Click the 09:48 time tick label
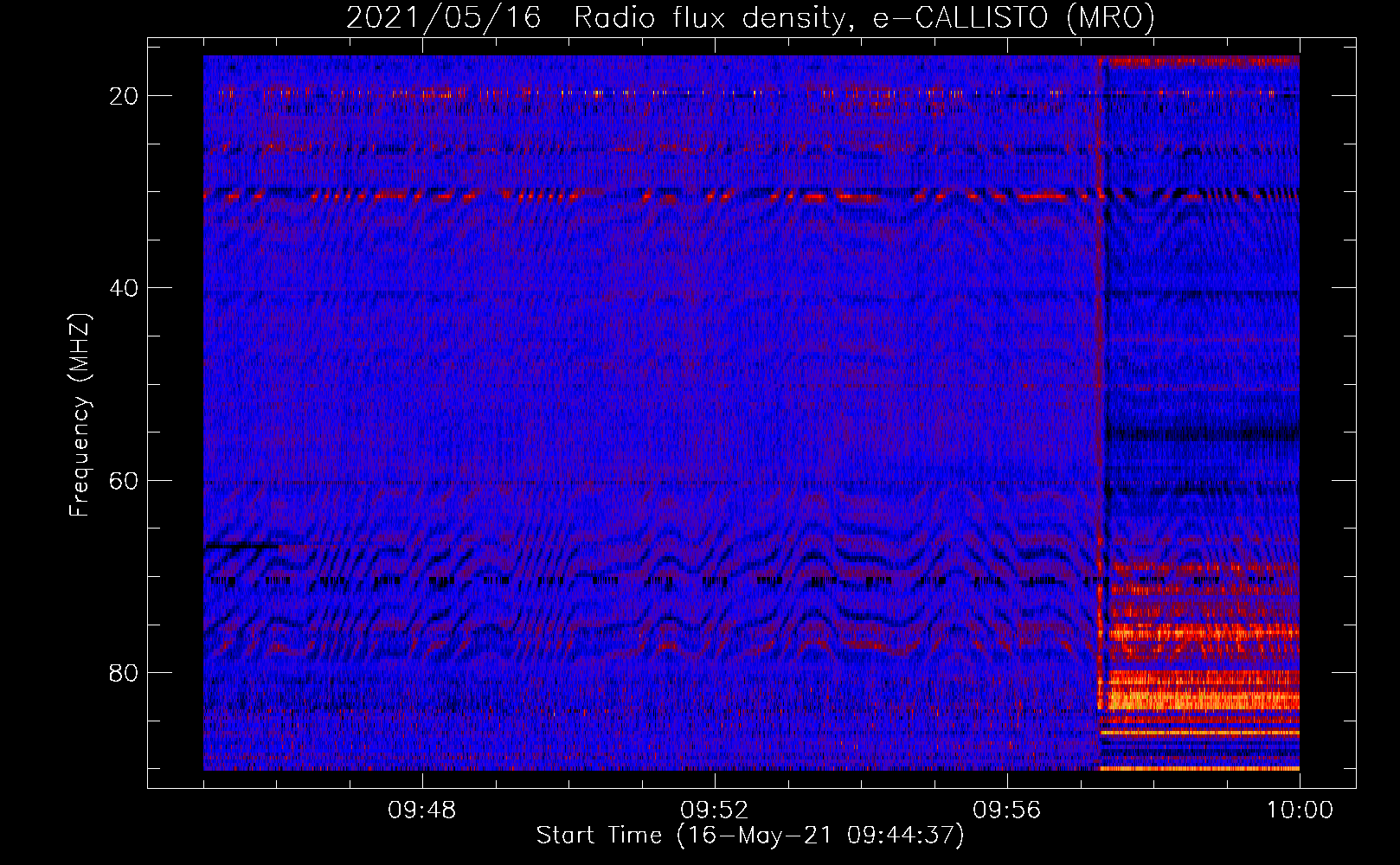The image size is (1400, 865). (x=422, y=811)
